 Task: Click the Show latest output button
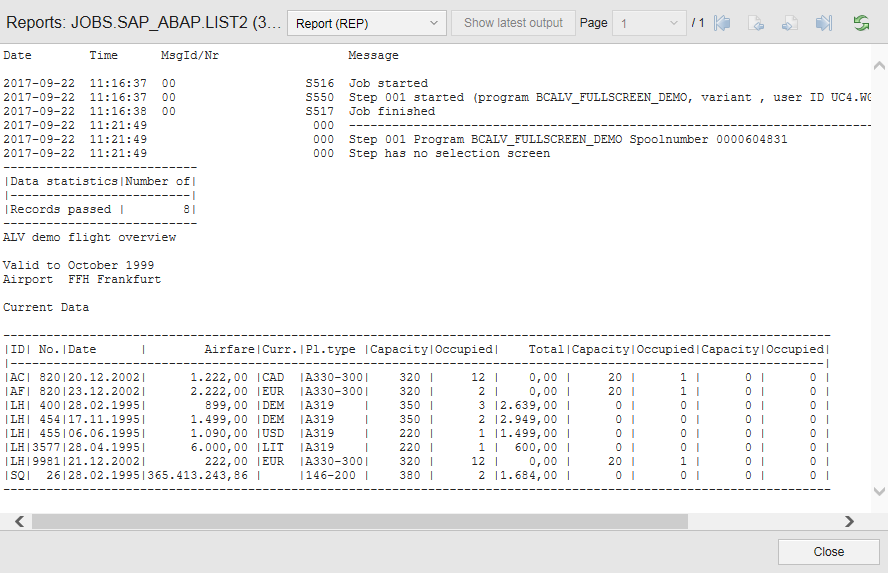coord(513,23)
